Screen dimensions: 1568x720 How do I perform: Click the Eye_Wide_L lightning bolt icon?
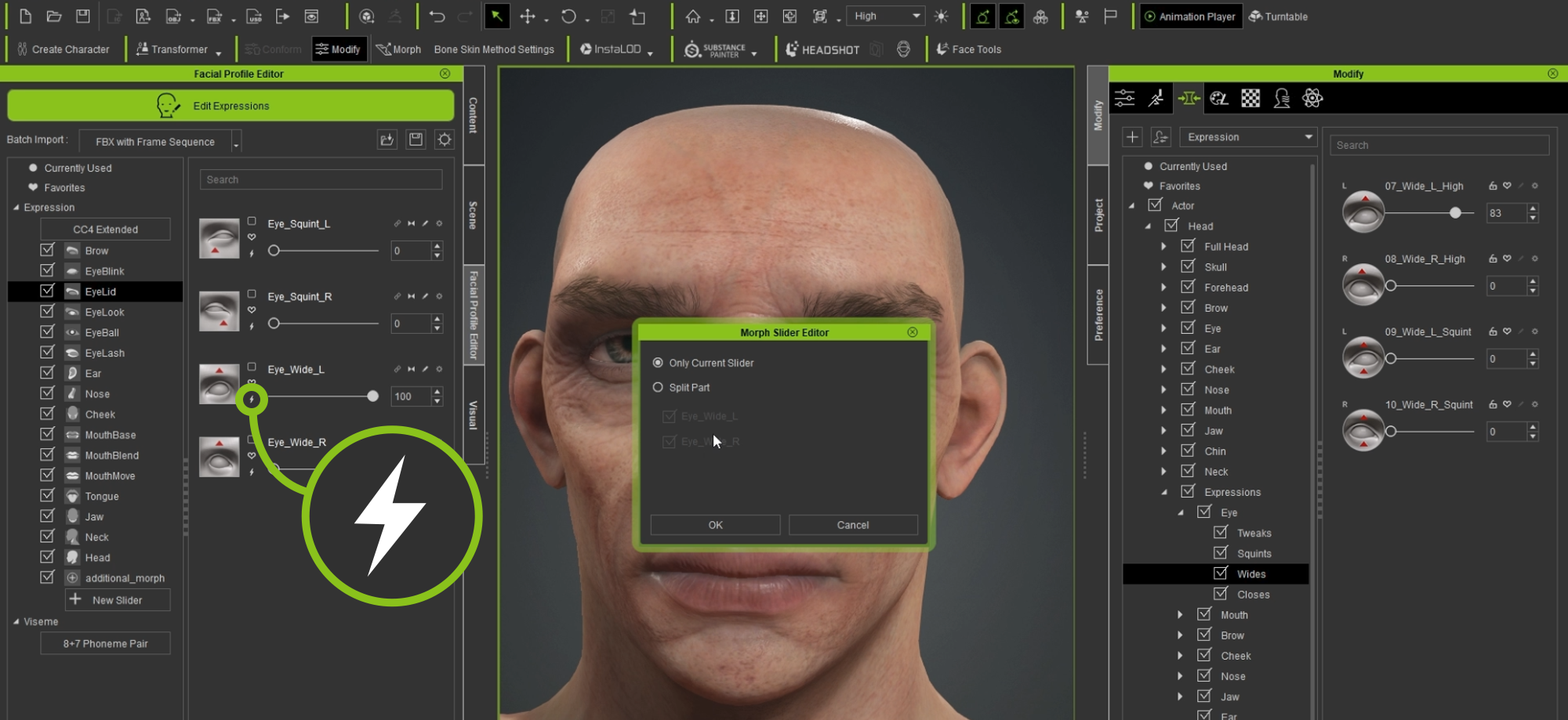click(252, 400)
